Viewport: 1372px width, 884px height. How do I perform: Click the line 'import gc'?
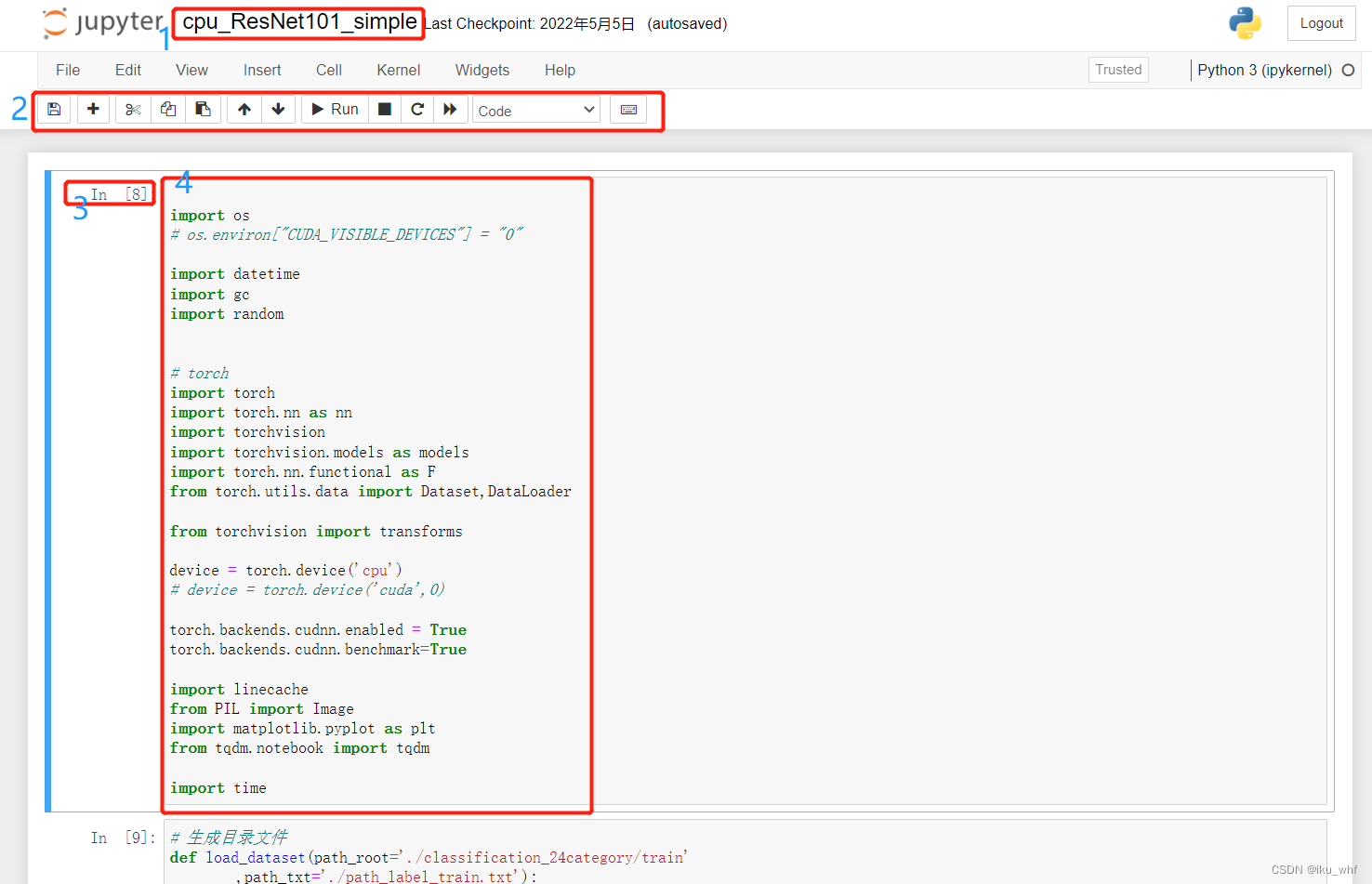point(209,295)
